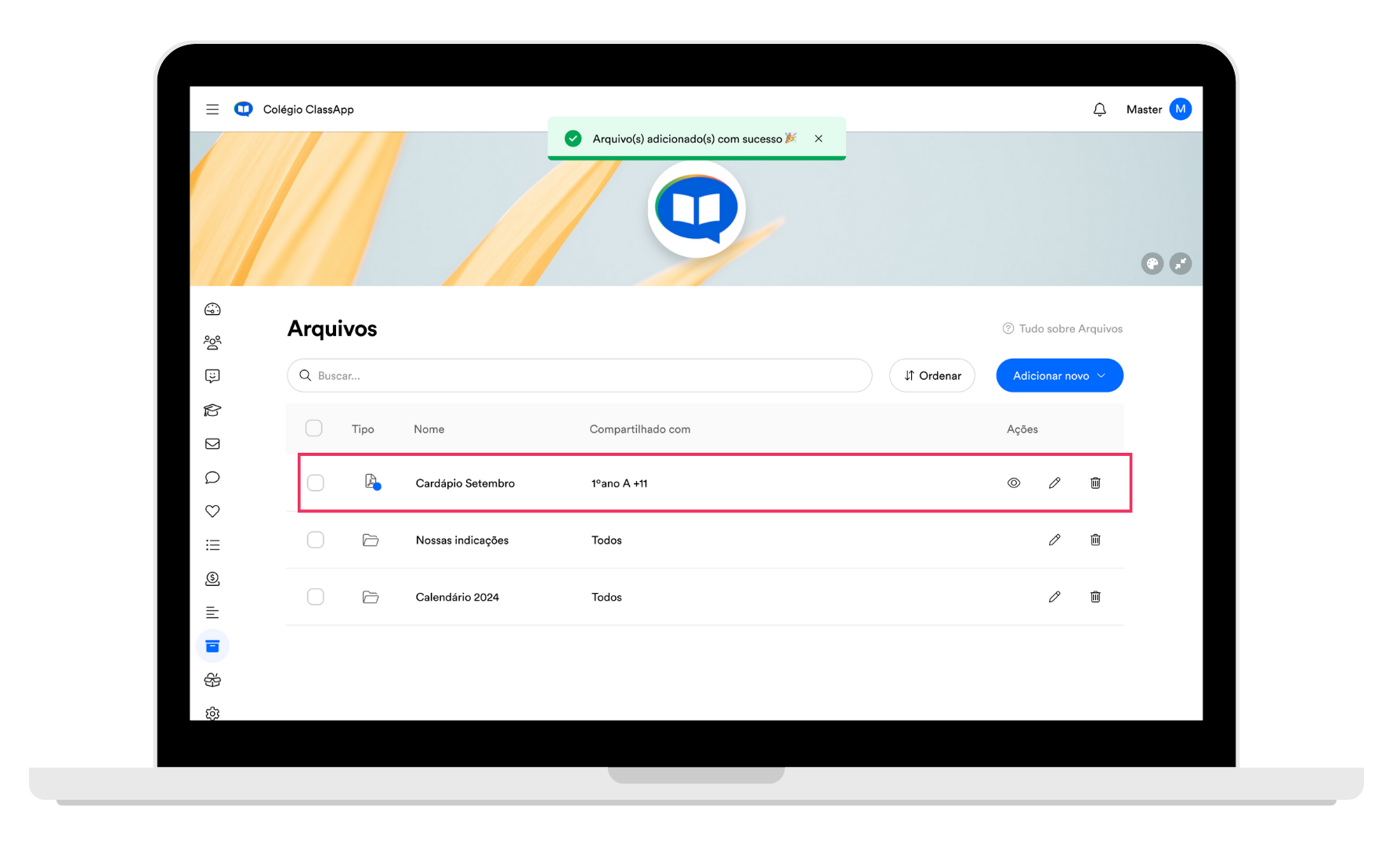
Task: Expand the Adicionar novo dropdown
Action: click(x=1059, y=376)
